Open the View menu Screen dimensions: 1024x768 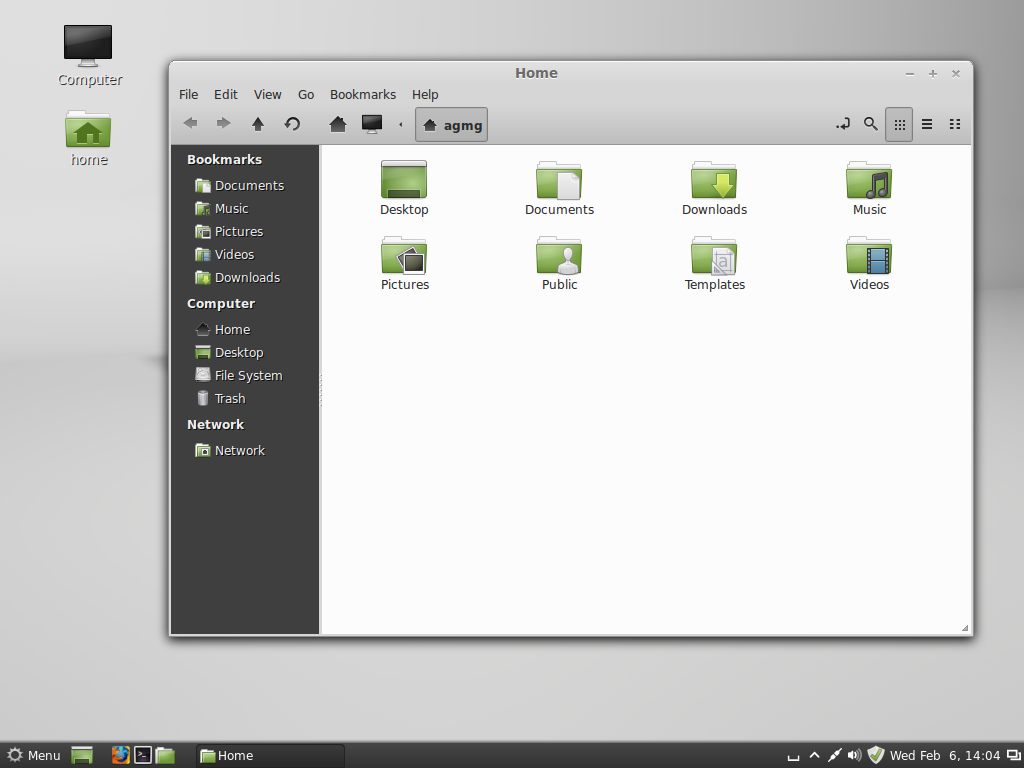[267, 95]
